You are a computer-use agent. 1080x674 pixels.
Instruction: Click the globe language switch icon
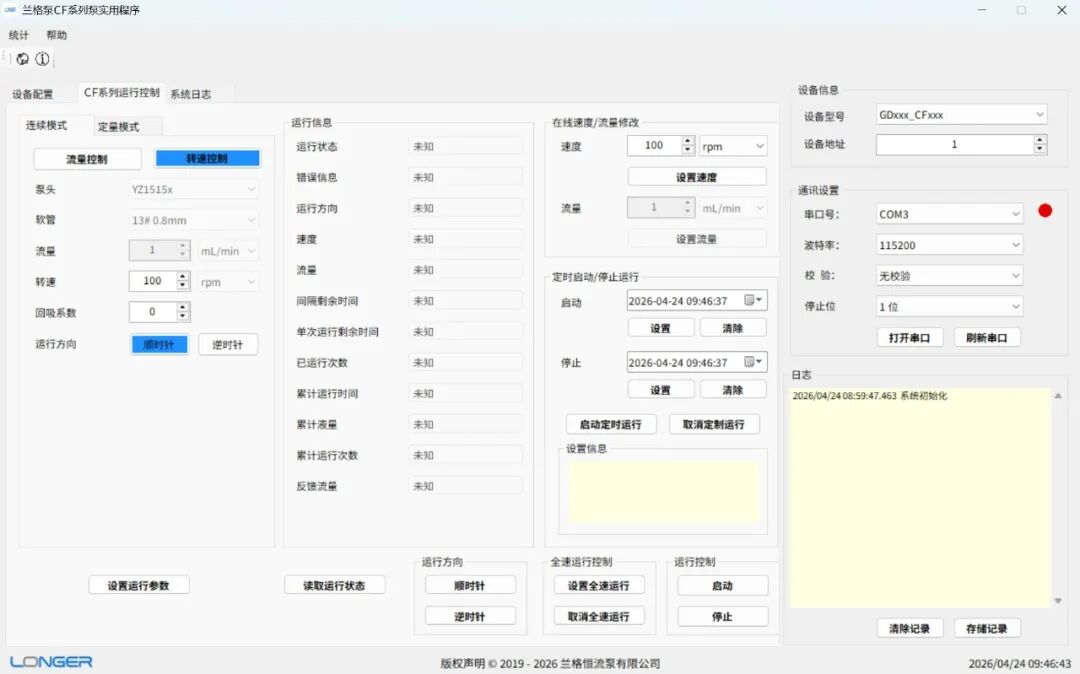pos(21,58)
